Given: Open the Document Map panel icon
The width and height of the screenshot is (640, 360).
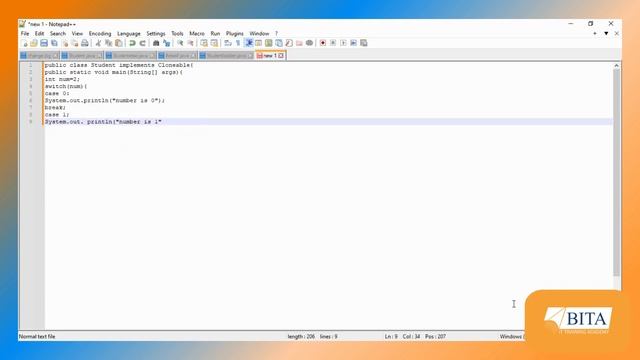Looking at the screenshot, I should tap(269, 43).
